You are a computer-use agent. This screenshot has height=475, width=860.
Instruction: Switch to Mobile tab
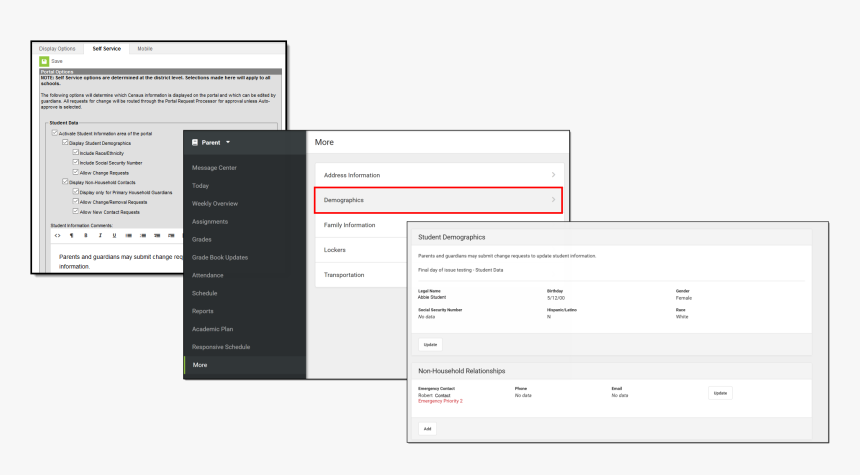[145, 49]
